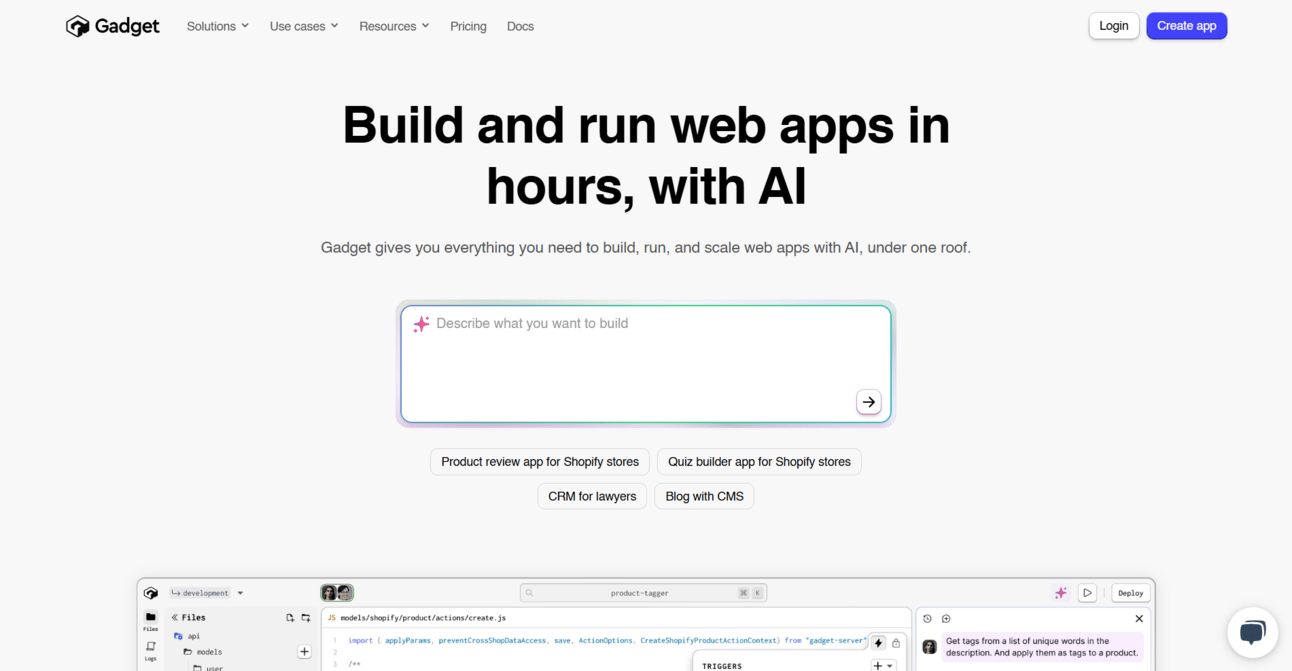Image resolution: width=1292 pixels, height=671 pixels.
Task: Click the lightning bolt icon in code editor
Action: coord(878,643)
